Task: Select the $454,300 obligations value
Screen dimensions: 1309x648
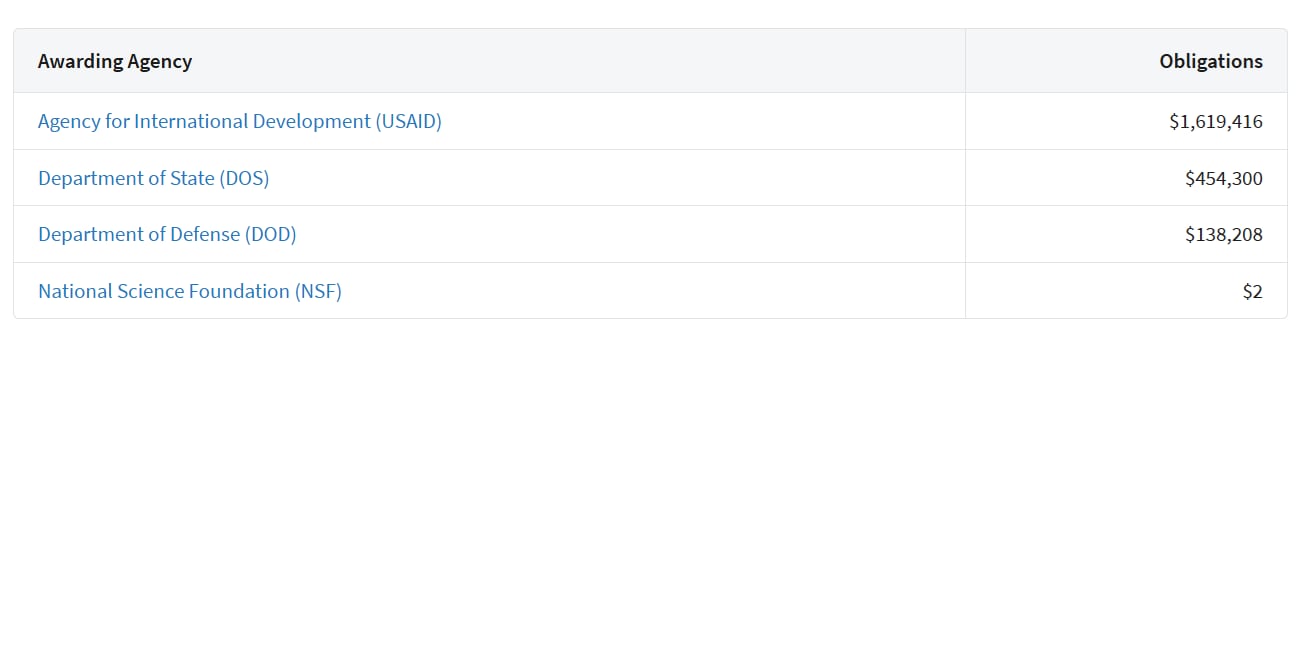Action: point(1224,178)
